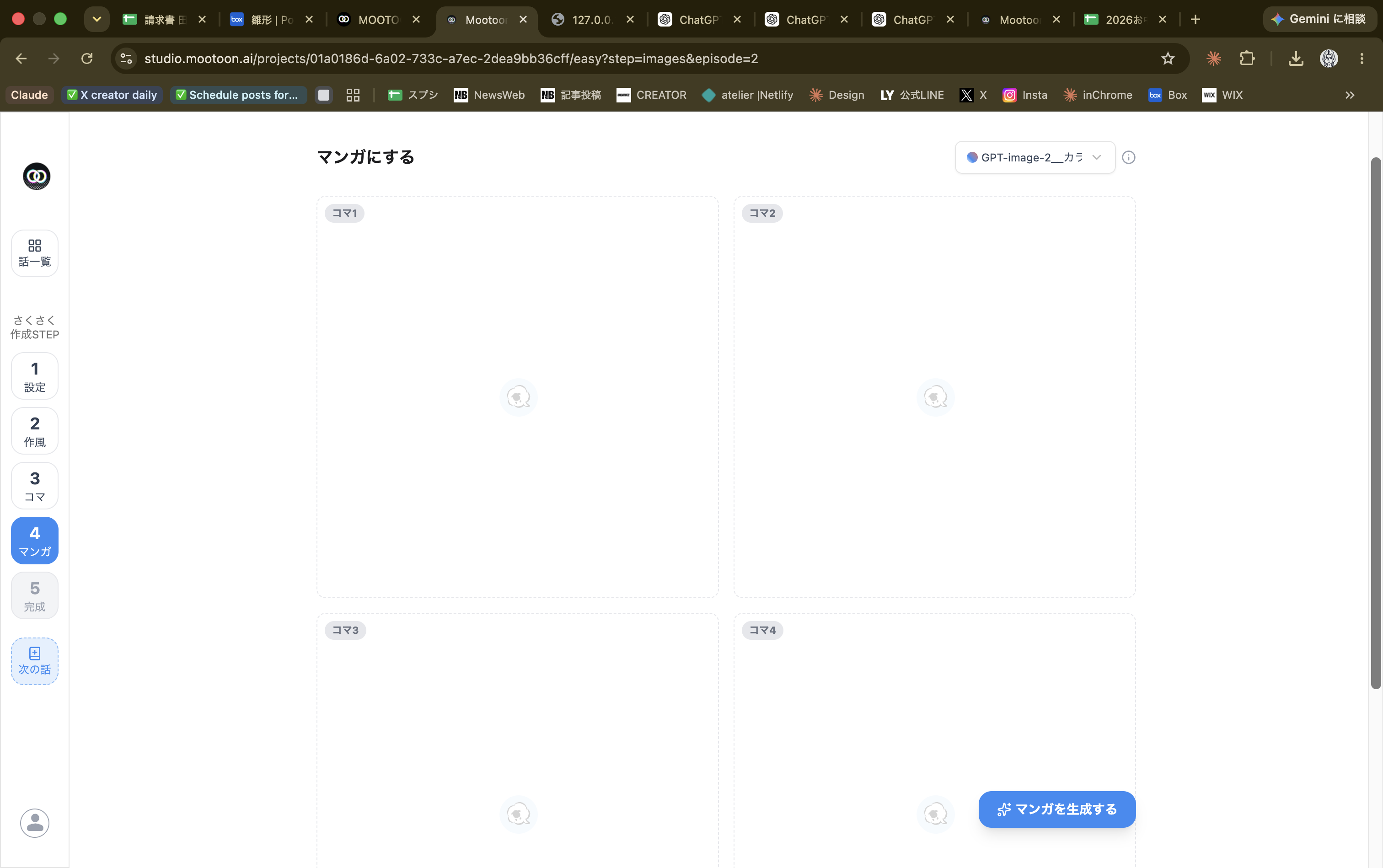Open the Claude extension icon in toolbar
The width and height of the screenshot is (1383, 868).
click(1214, 59)
